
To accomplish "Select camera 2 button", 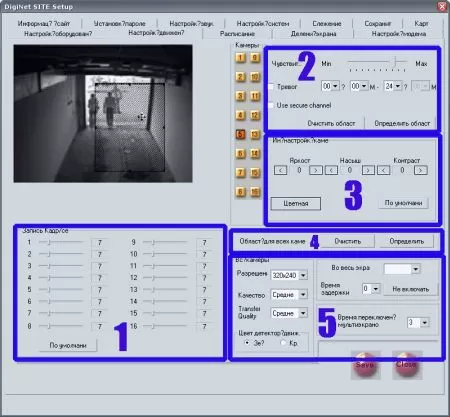I will point(240,77).
